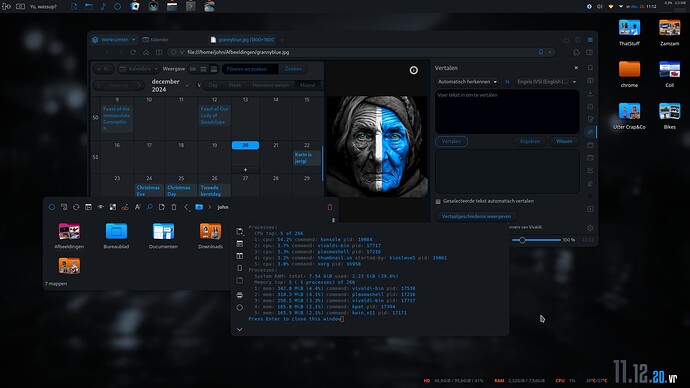Open Tasks panel with checkmark icon
690x388 pixels.
(x=590, y=171)
